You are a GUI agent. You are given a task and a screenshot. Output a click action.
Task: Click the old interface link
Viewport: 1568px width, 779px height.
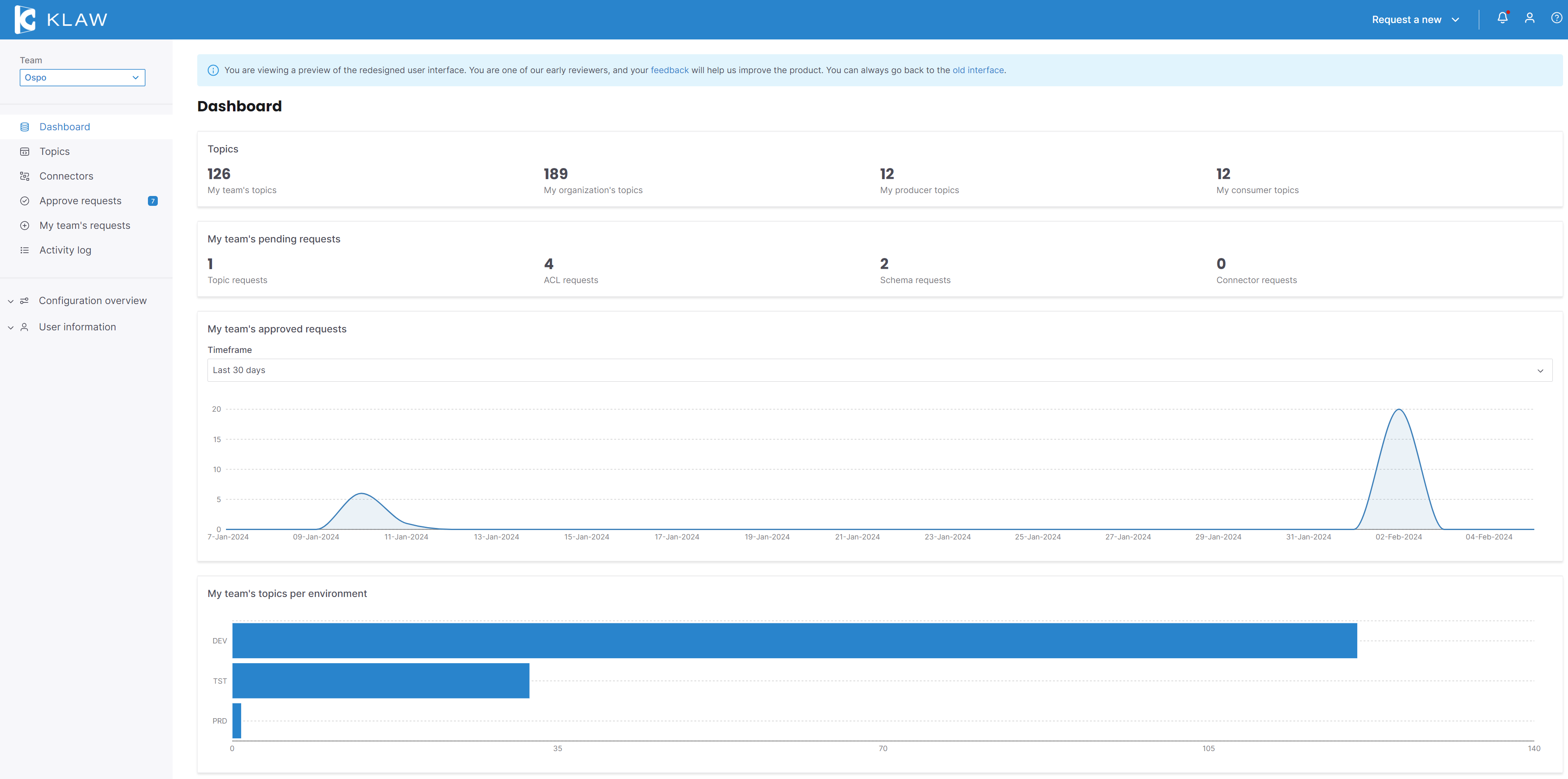coord(978,70)
